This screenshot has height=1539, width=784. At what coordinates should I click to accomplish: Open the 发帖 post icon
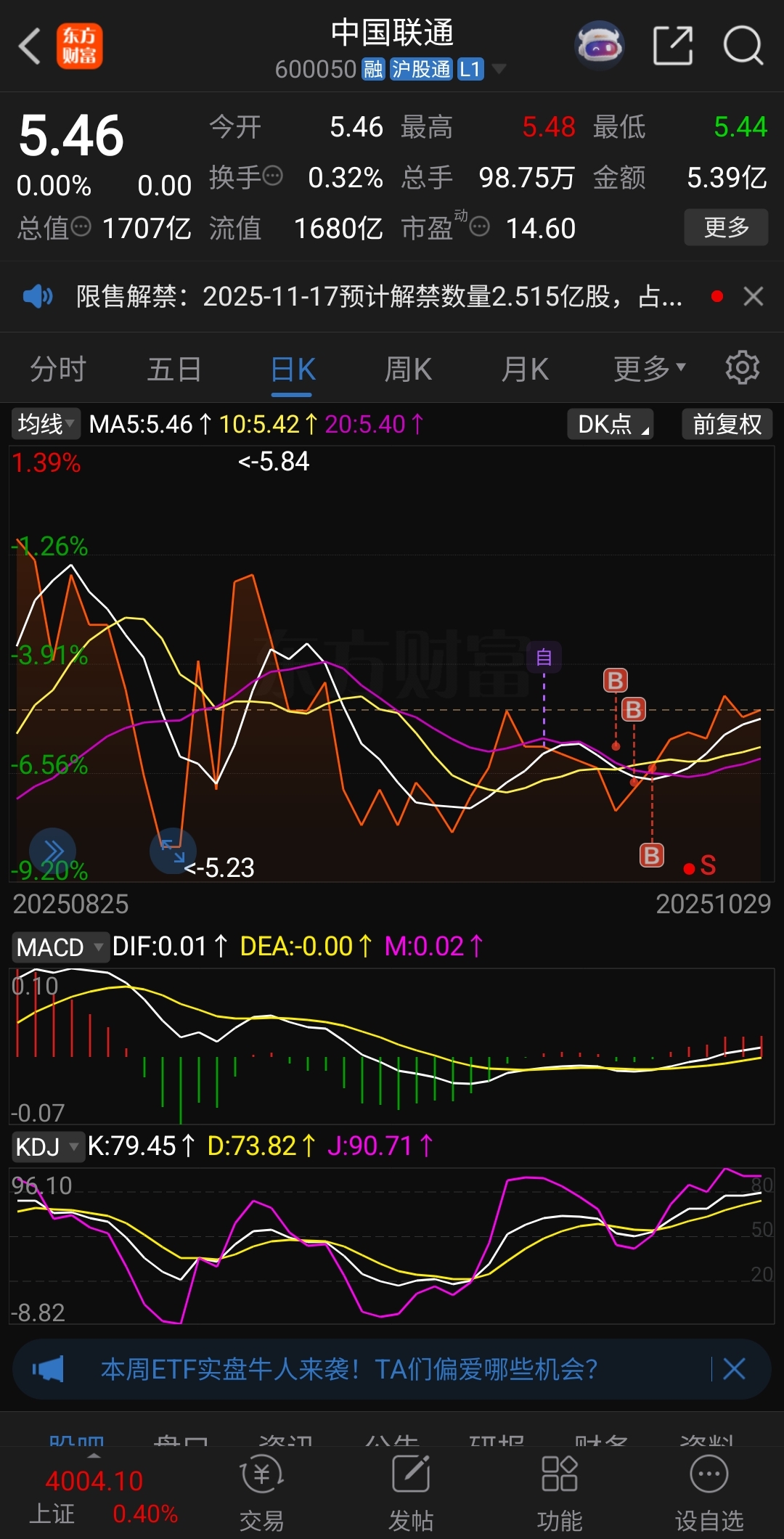point(411,1493)
